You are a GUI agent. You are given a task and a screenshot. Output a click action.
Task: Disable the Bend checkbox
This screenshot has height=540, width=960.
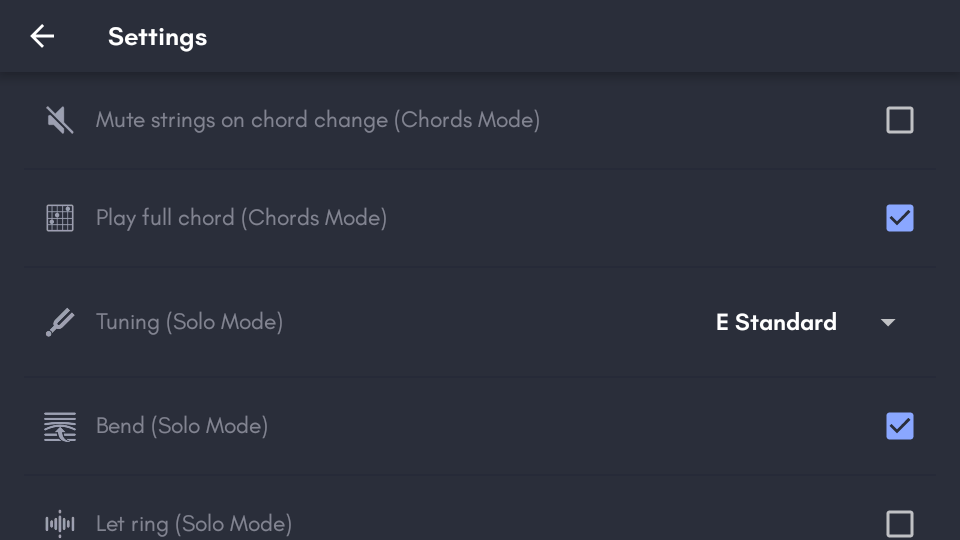tap(900, 426)
